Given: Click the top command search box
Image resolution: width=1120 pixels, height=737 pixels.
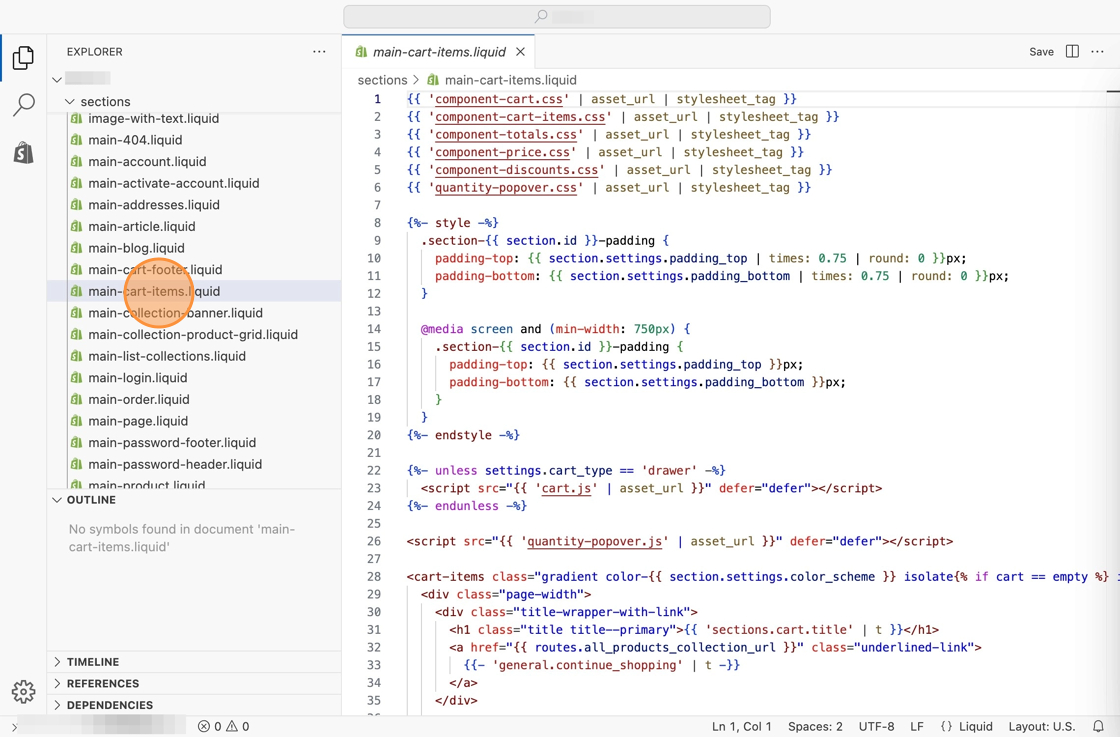Looking at the screenshot, I should [x=556, y=17].
